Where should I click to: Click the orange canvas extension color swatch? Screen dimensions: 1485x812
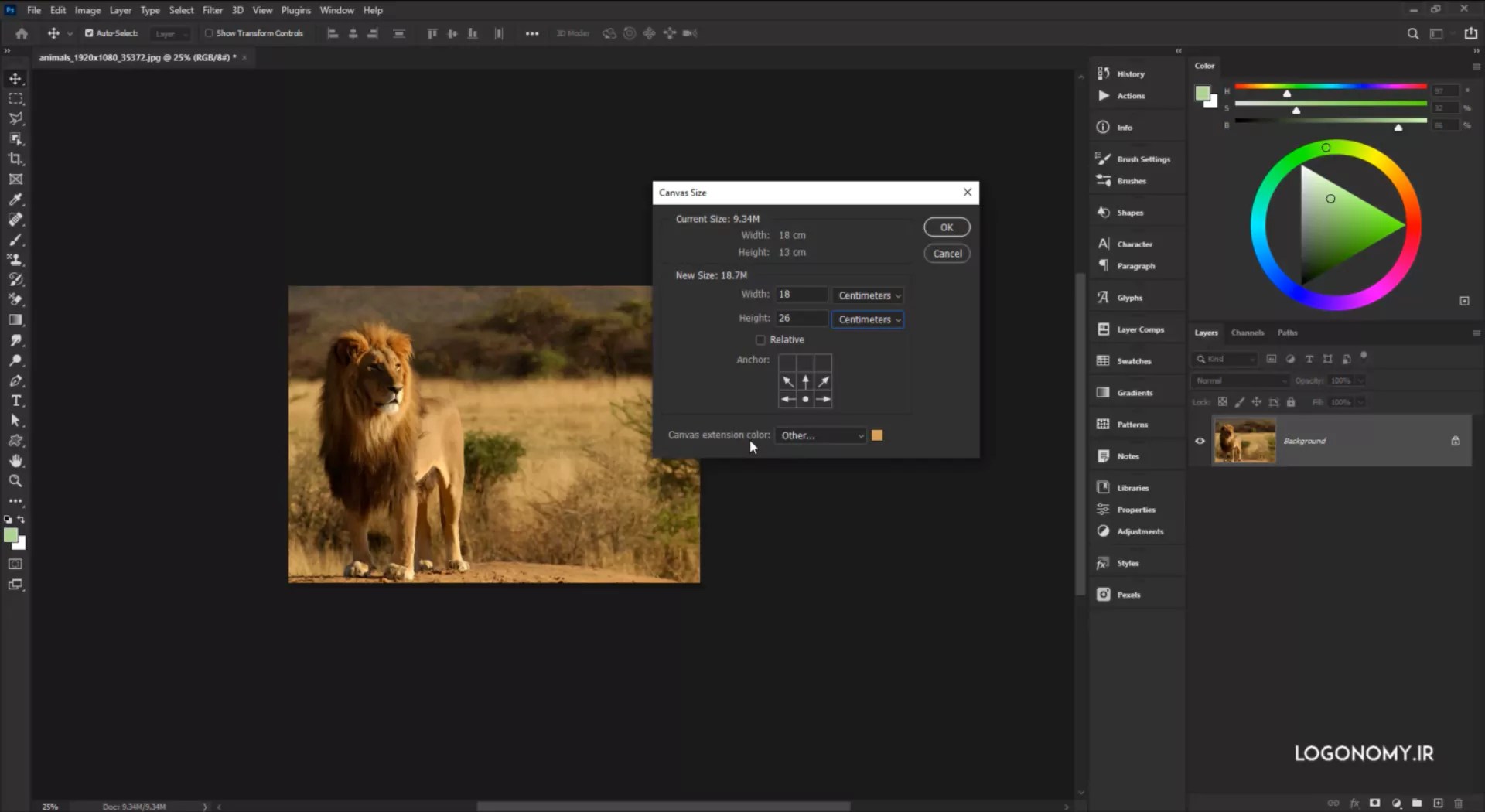point(877,435)
